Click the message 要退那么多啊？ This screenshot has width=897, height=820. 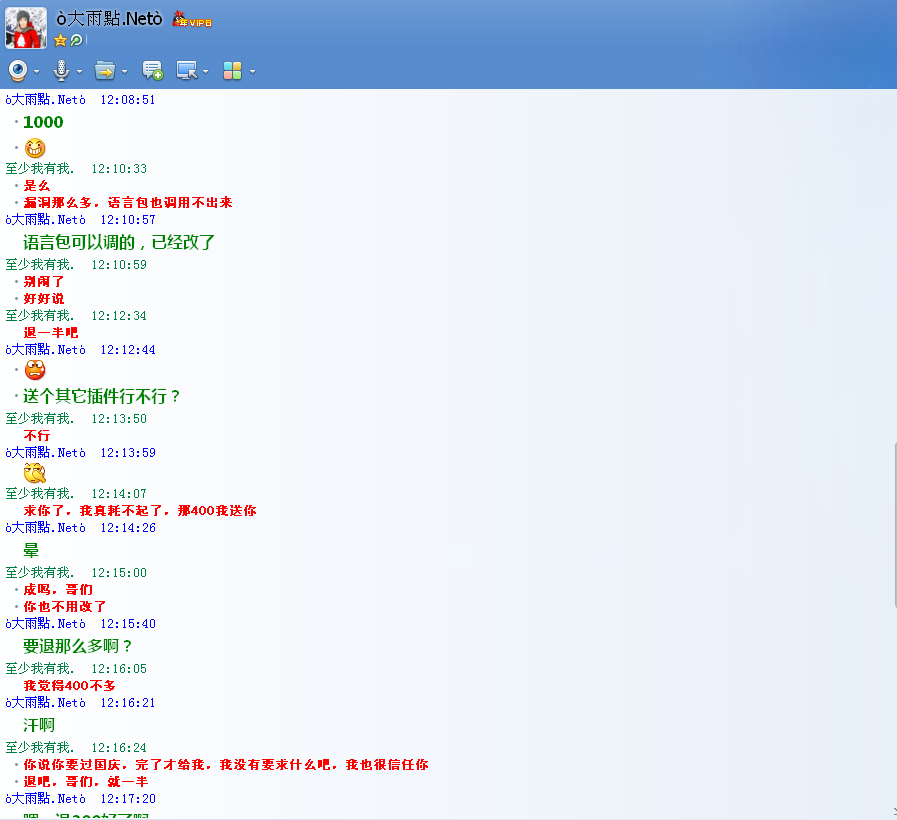[78, 646]
